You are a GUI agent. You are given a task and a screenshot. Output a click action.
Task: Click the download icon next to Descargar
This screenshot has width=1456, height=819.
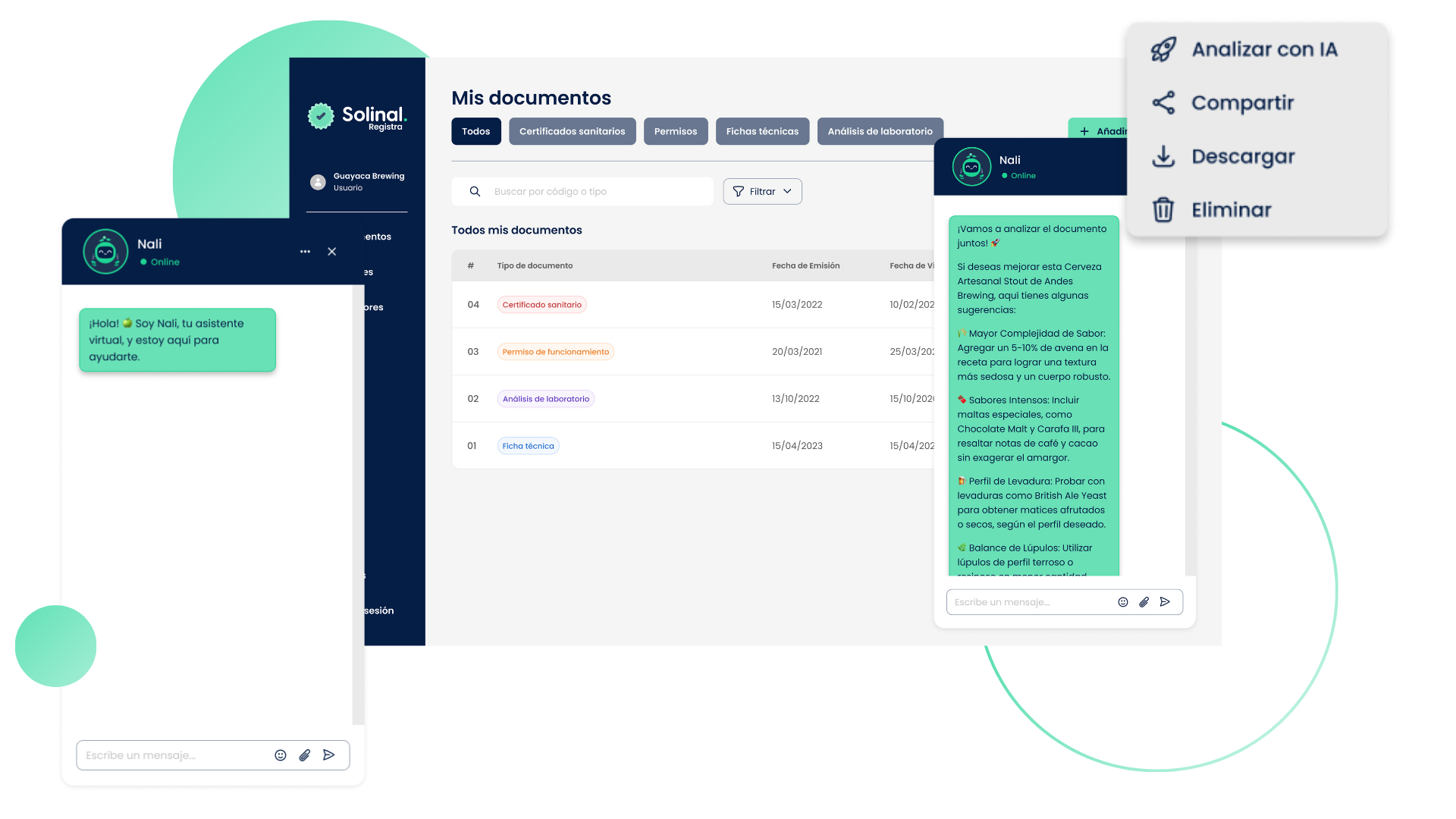click(x=1163, y=156)
